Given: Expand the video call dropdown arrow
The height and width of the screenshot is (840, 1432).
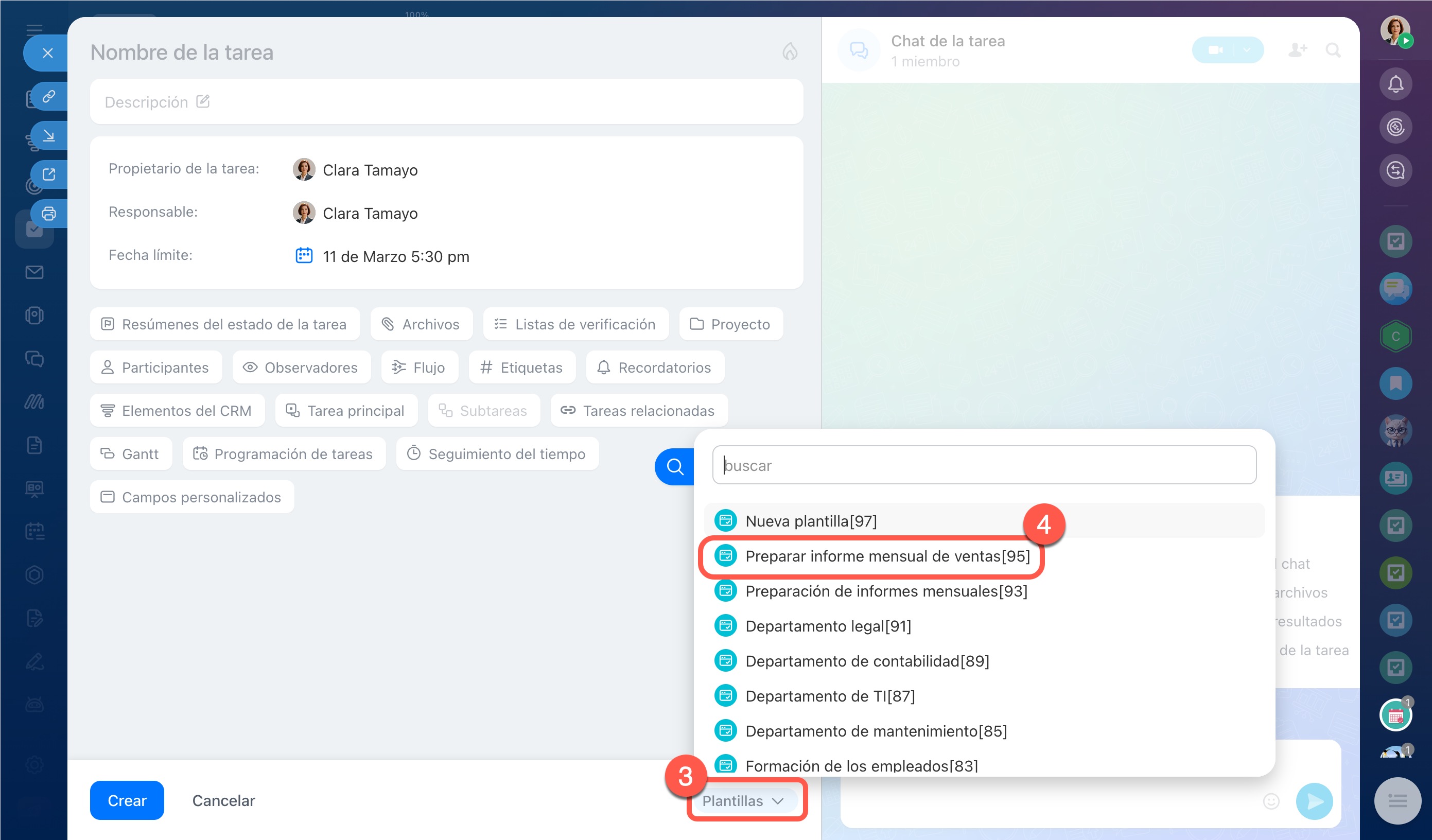Looking at the screenshot, I should coord(1246,50).
